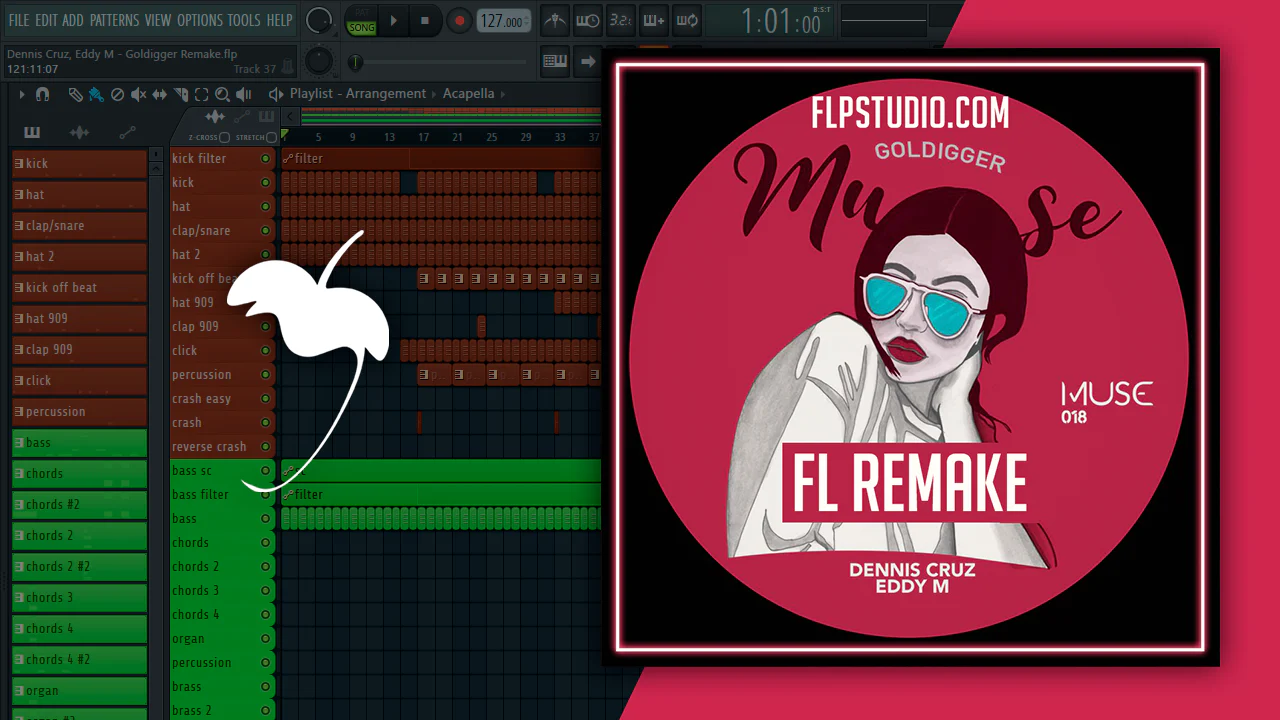Mute the brass track

pyautogui.click(x=266, y=686)
